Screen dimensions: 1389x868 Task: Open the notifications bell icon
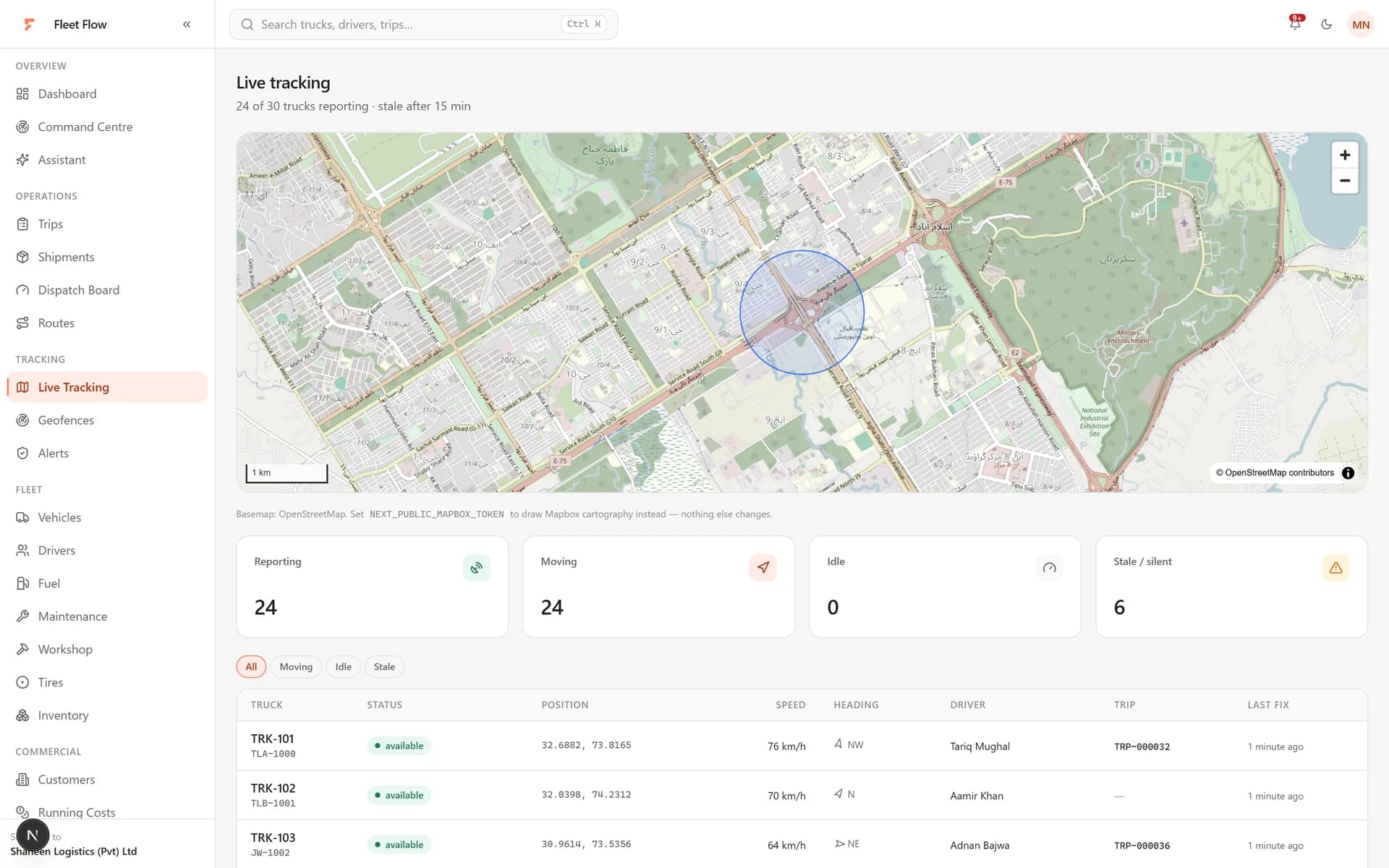coord(1295,24)
